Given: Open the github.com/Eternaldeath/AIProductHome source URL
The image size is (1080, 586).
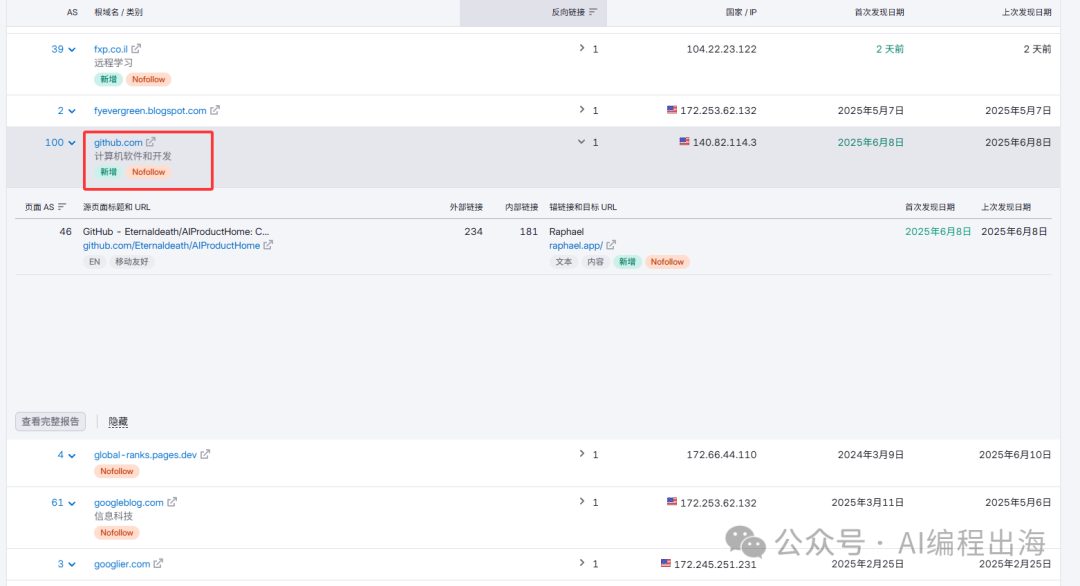Looking at the screenshot, I should (171, 245).
